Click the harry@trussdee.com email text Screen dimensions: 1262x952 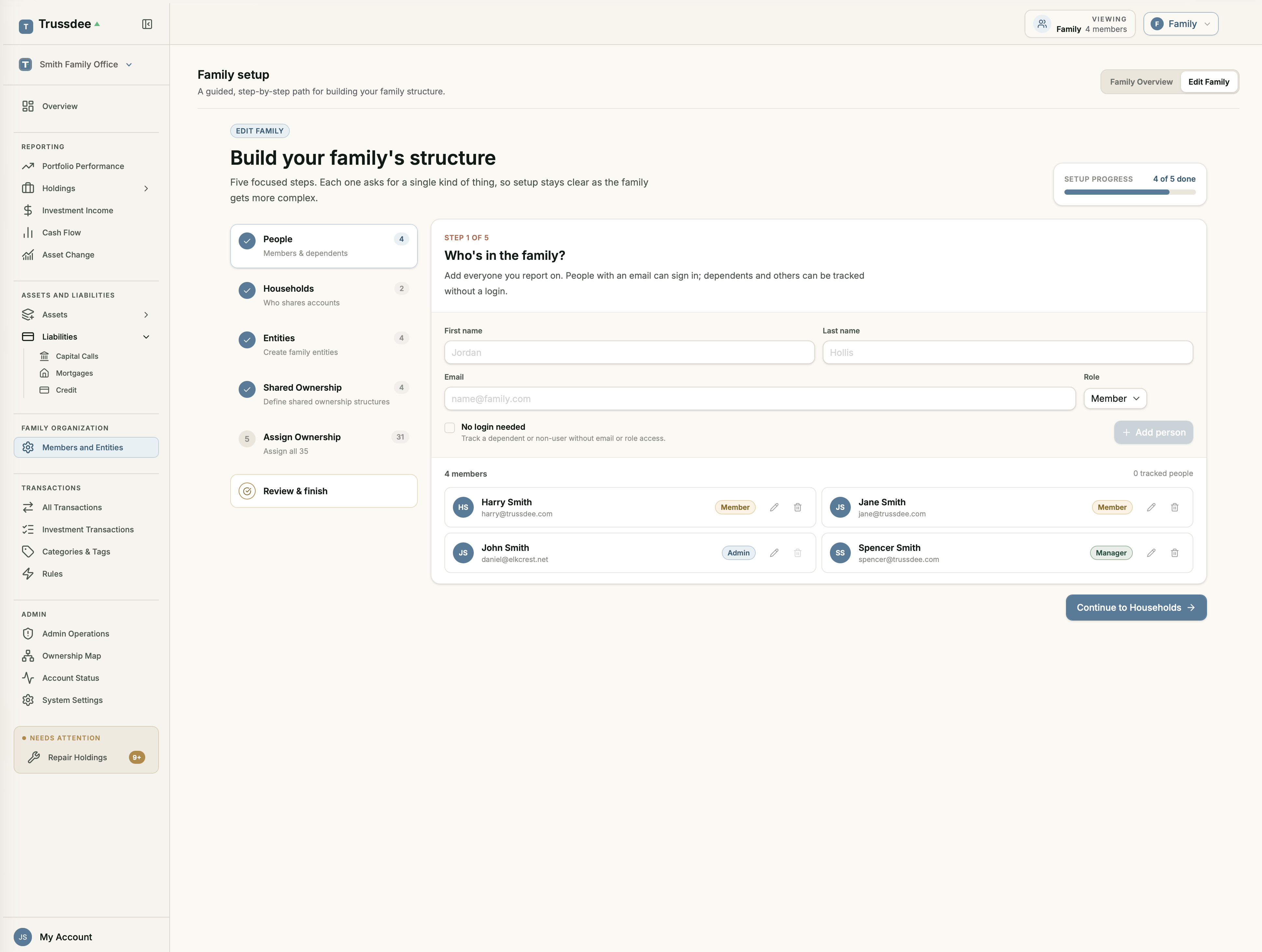[x=516, y=514]
